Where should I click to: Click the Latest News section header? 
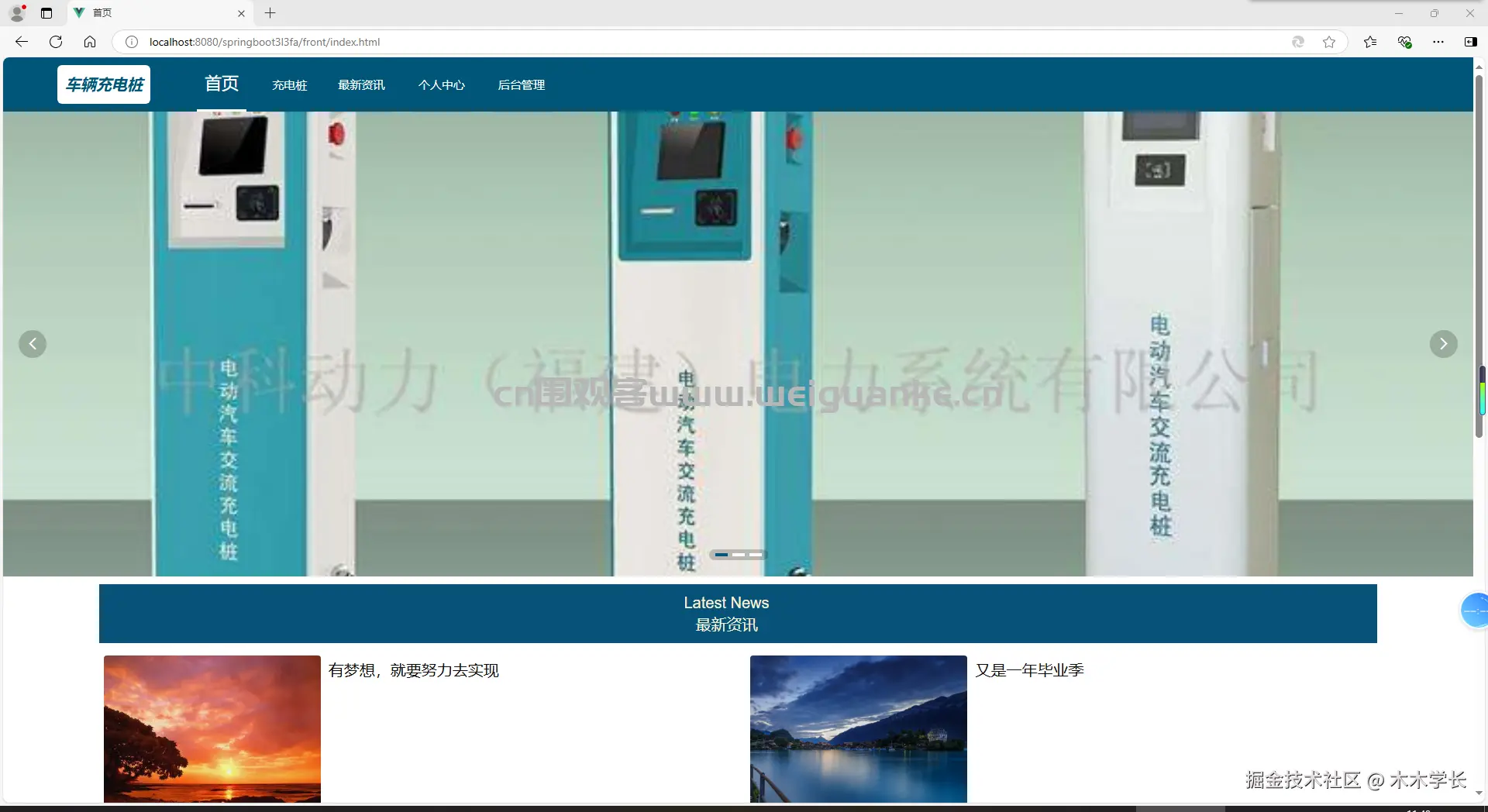pyautogui.click(x=738, y=614)
